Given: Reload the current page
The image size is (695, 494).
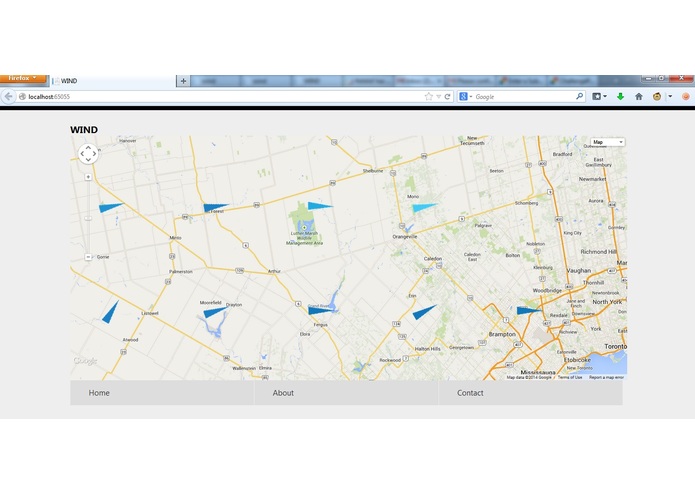Looking at the screenshot, I should click(x=447, y=97).
